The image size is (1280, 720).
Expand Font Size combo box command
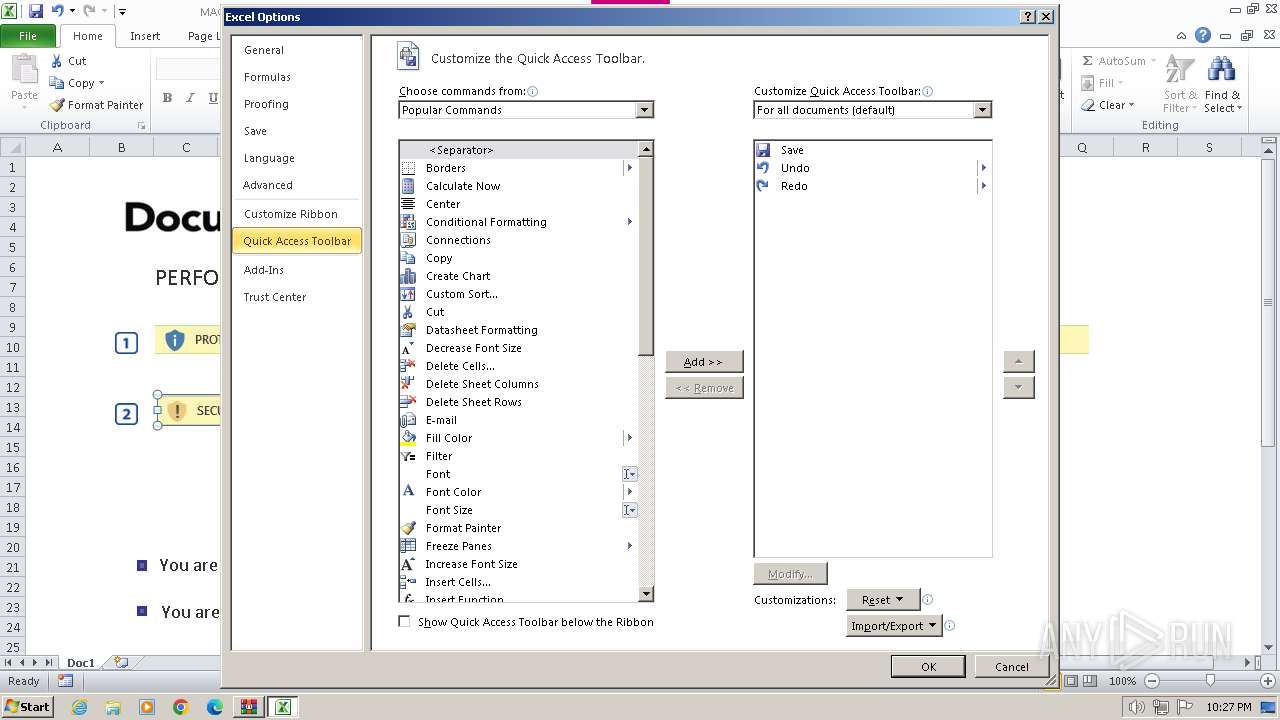[x=629, y=510]
